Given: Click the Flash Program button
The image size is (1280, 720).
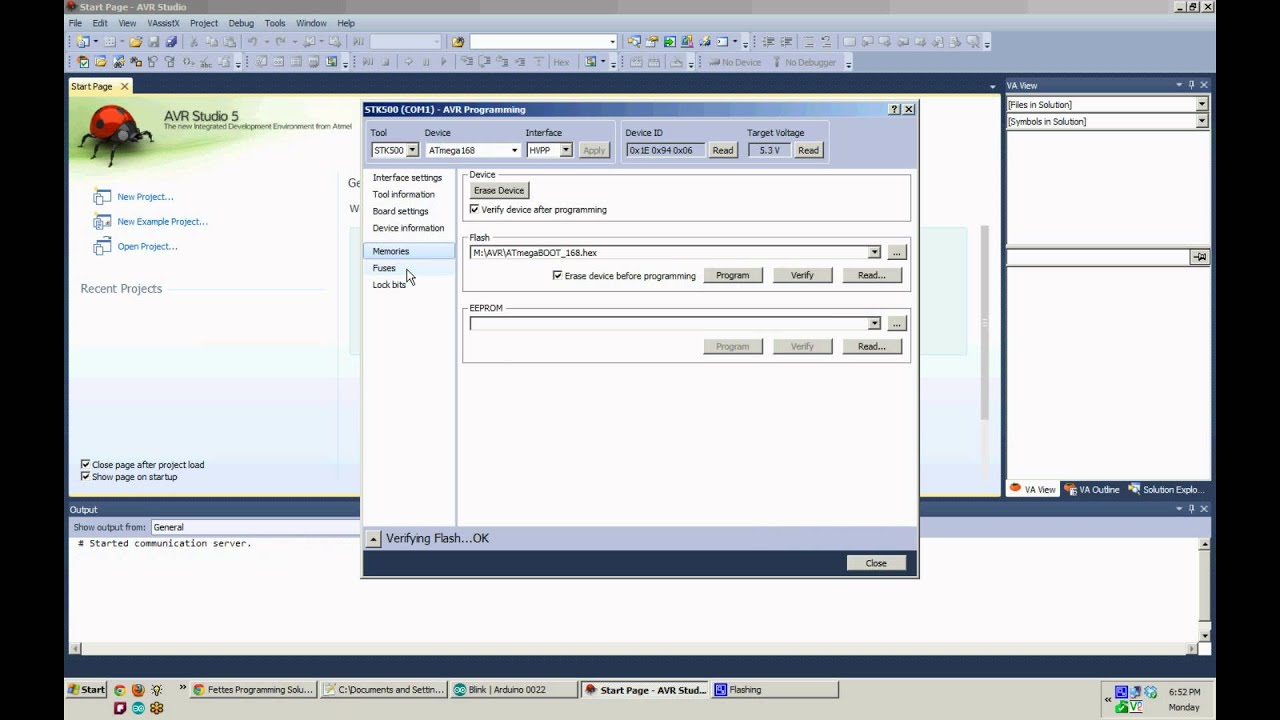Looking at the screenshot, I should pos(732,275).
